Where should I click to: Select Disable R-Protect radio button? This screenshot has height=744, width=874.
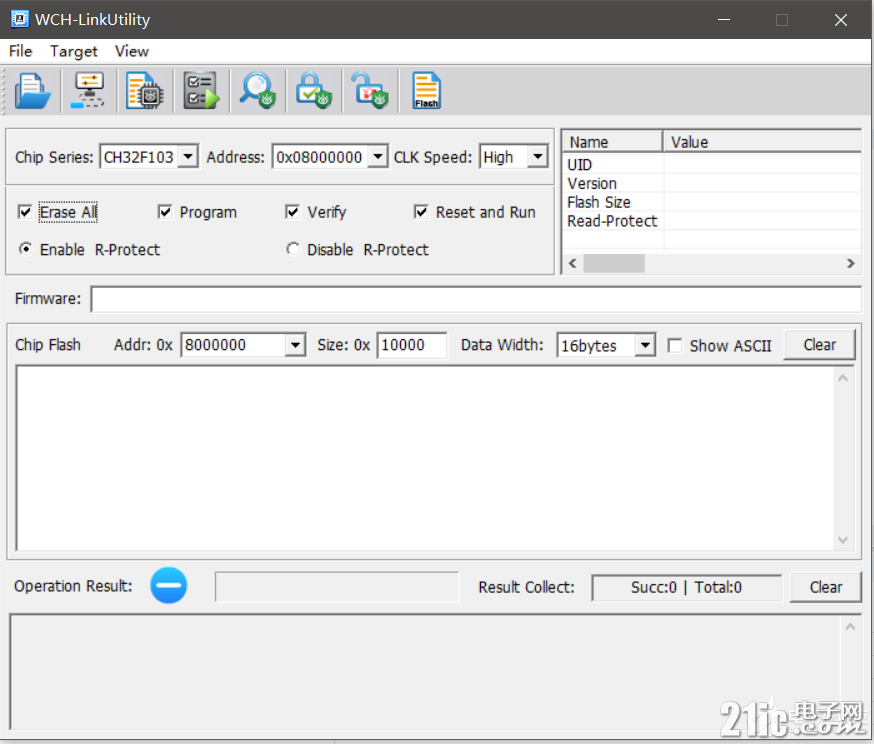pos(293,249)
